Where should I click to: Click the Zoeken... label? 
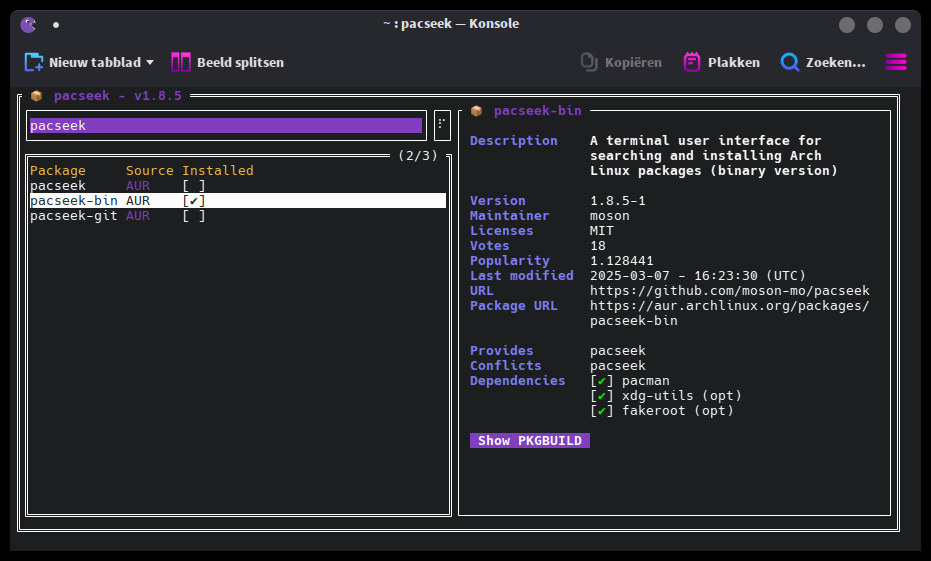coord(835,62)
